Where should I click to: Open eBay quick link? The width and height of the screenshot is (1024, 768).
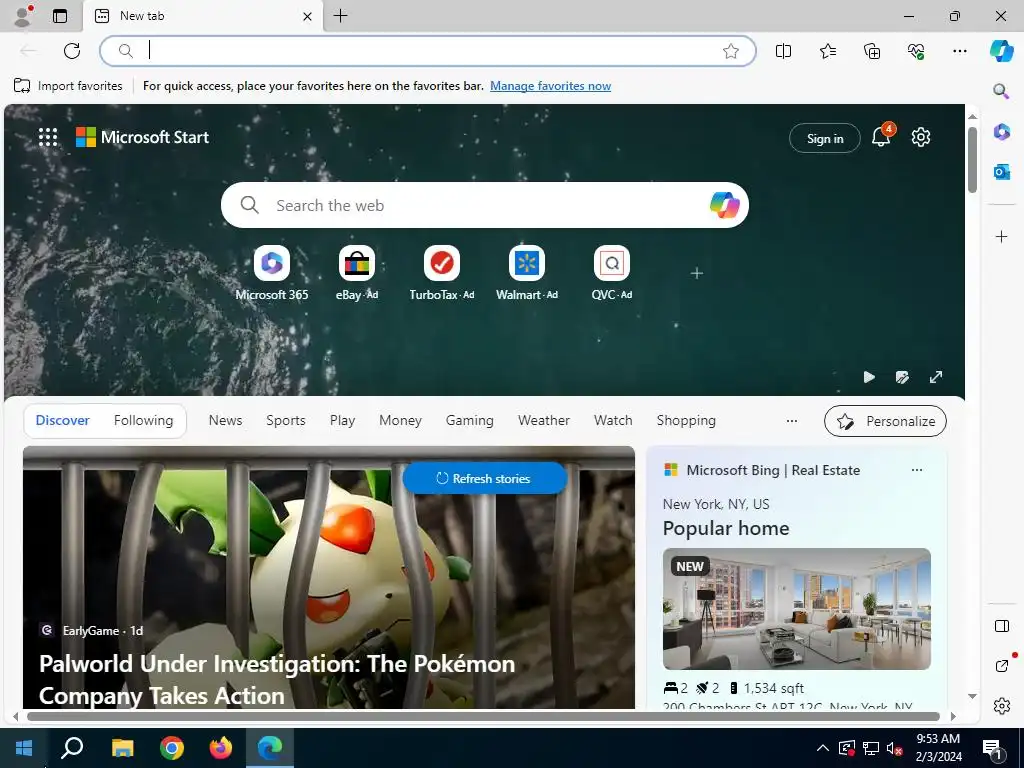tap(357, 273)
